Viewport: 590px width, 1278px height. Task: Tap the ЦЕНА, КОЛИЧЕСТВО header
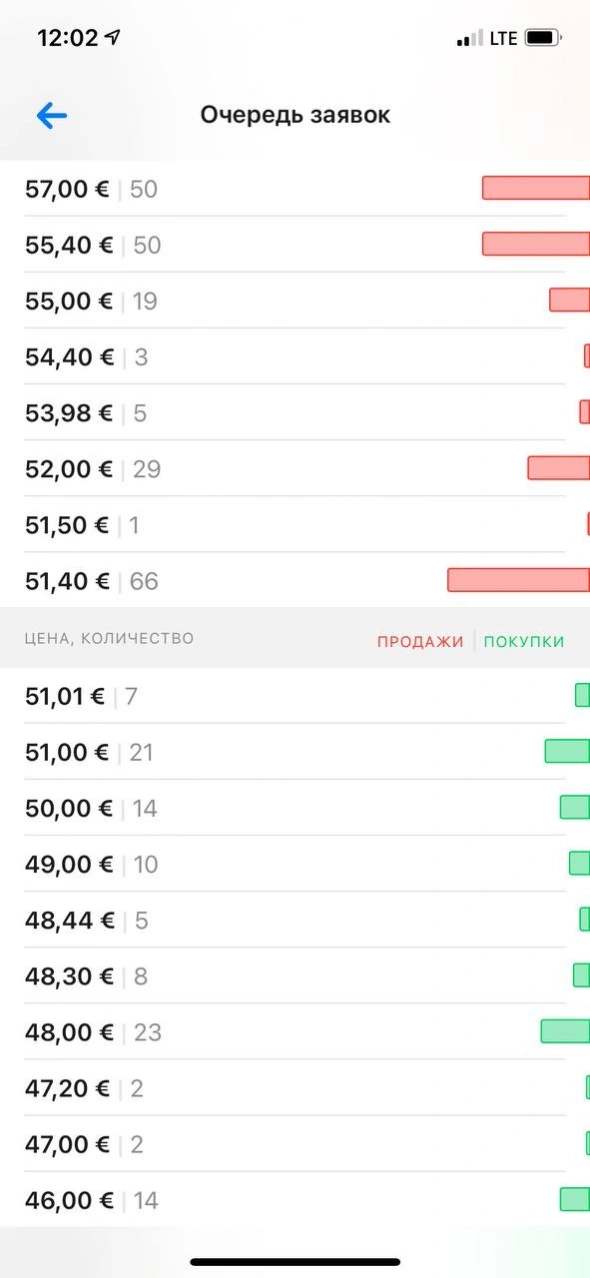(110, 638)
